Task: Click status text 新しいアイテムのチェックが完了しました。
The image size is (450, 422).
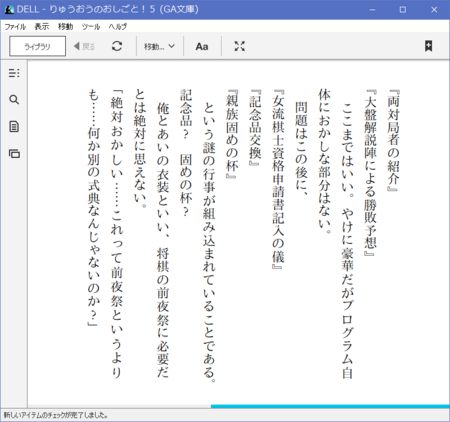Action: point(56,415)
